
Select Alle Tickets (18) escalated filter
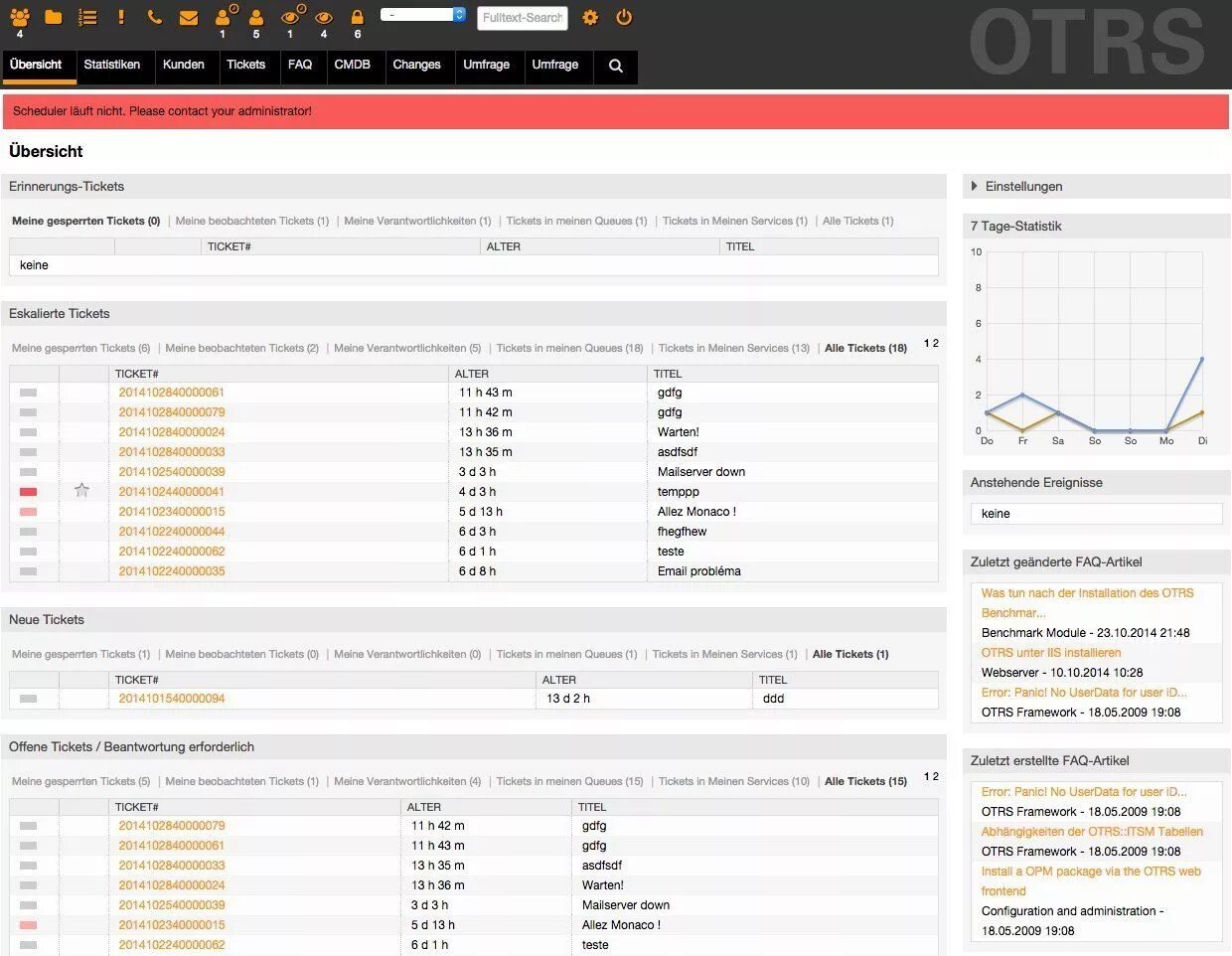pos(865,348)
